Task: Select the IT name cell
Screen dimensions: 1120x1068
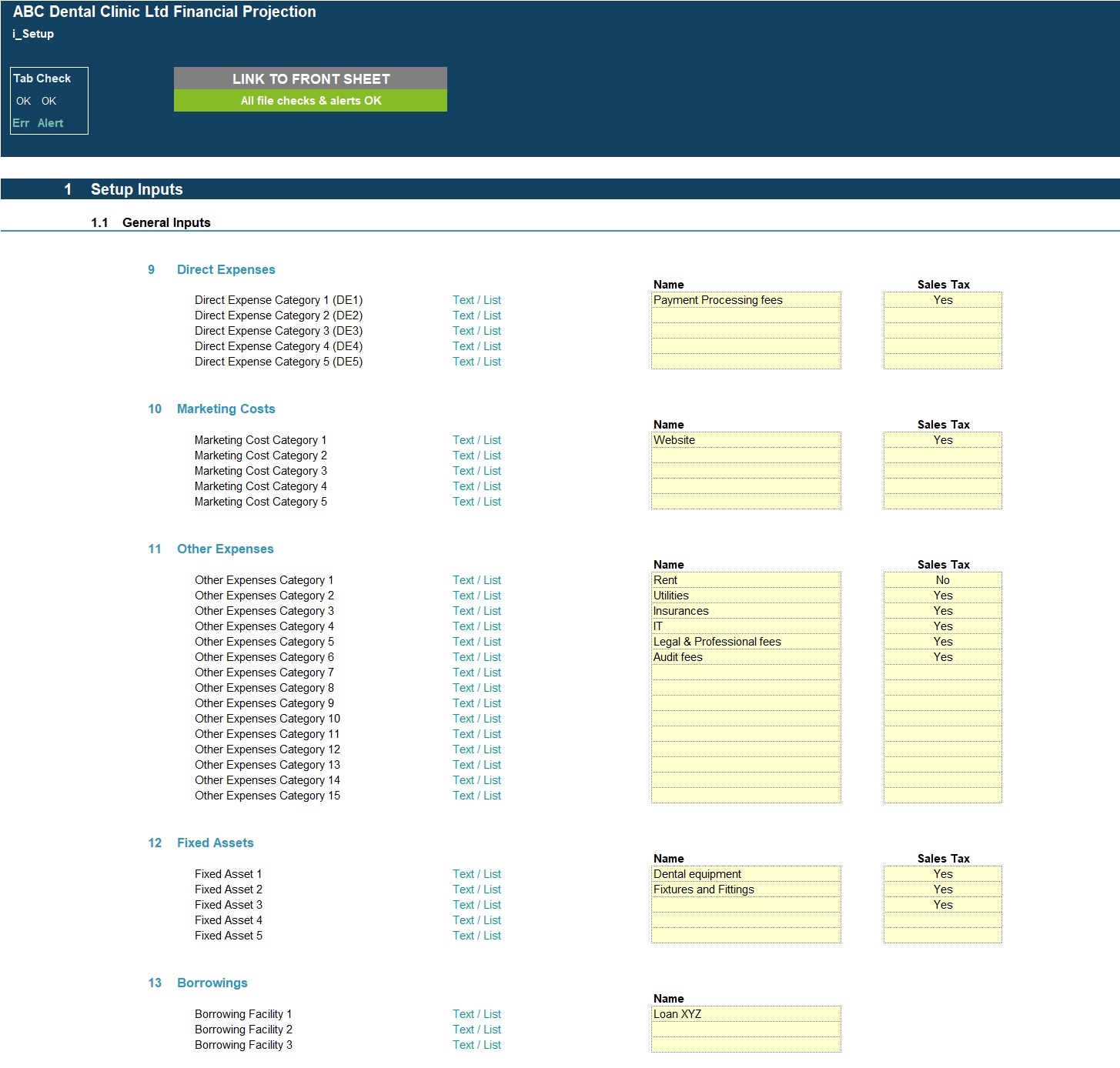Action: click(746, 626)
